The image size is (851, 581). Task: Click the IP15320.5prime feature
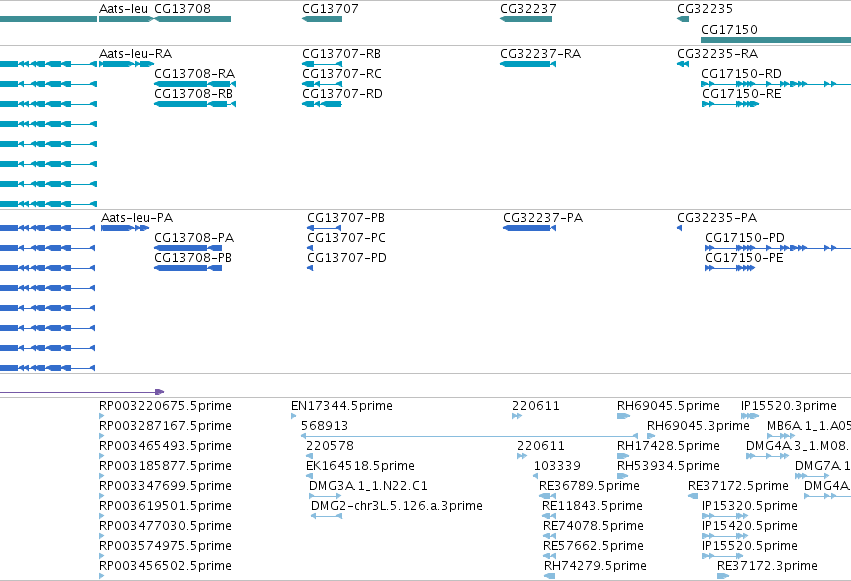coord(750,506)
